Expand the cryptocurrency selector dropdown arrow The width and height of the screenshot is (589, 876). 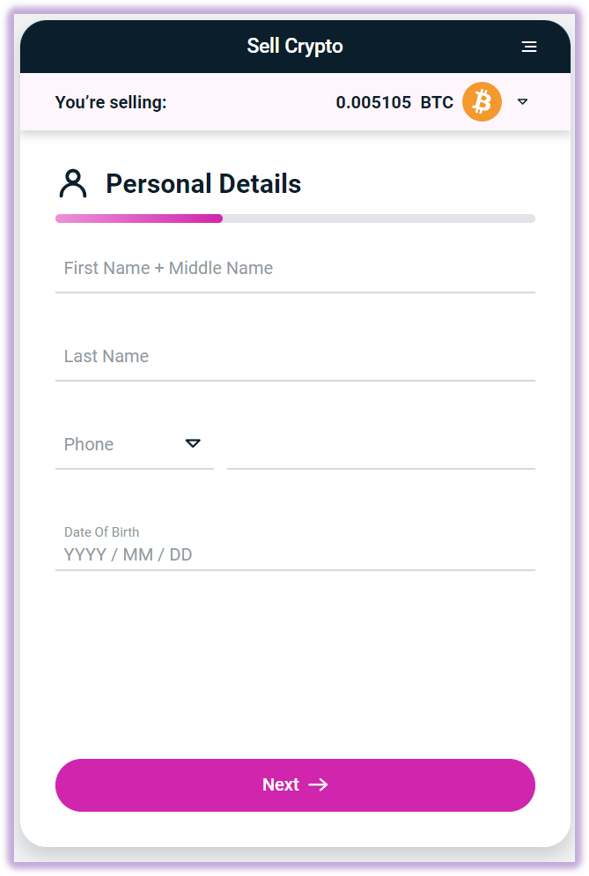(x=522, y=102)
